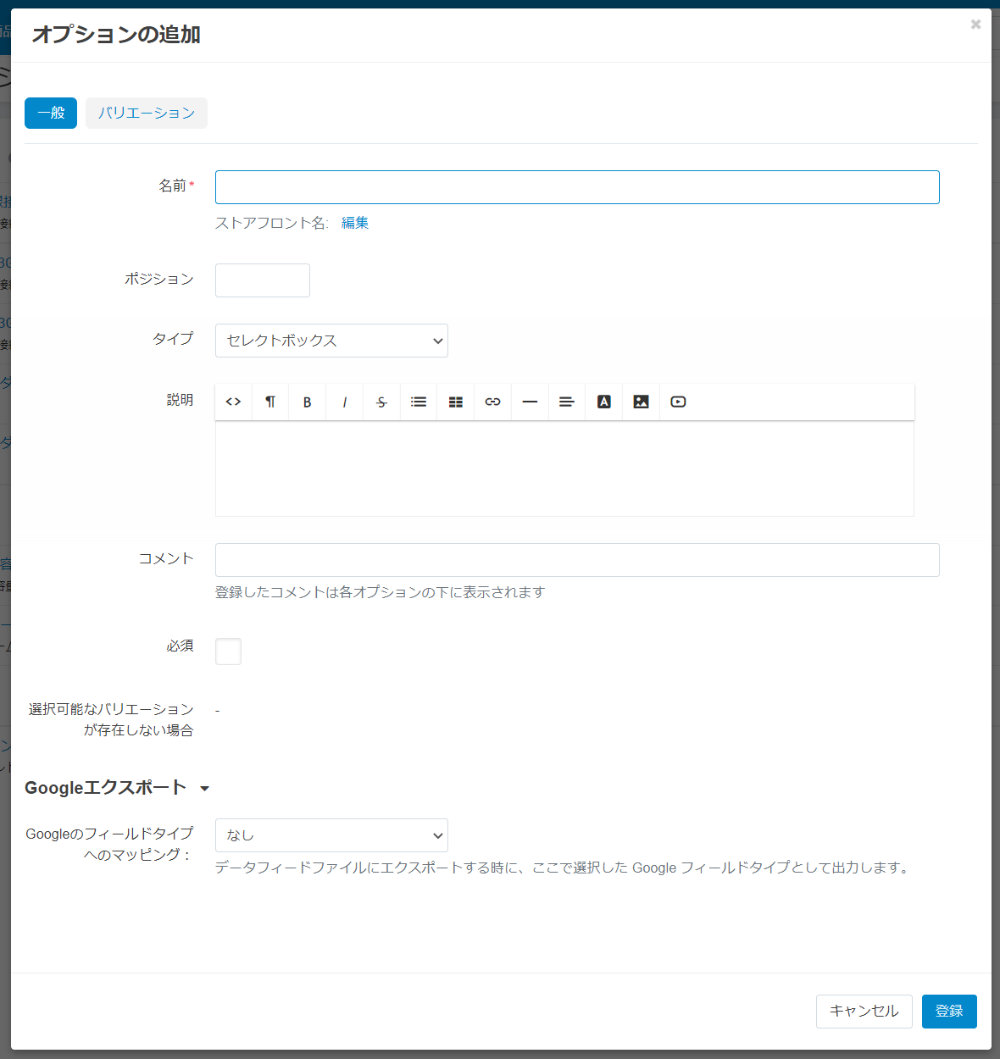This screenshot has height=1059, width=1000.
Task: Insert image icon in editor toolbar
Action: tap(641, 402)
